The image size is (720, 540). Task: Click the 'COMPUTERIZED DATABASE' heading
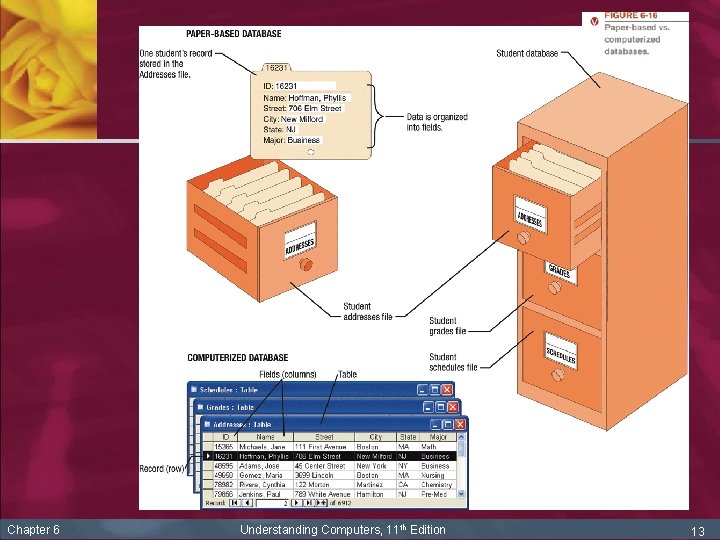tap(238, 358)
